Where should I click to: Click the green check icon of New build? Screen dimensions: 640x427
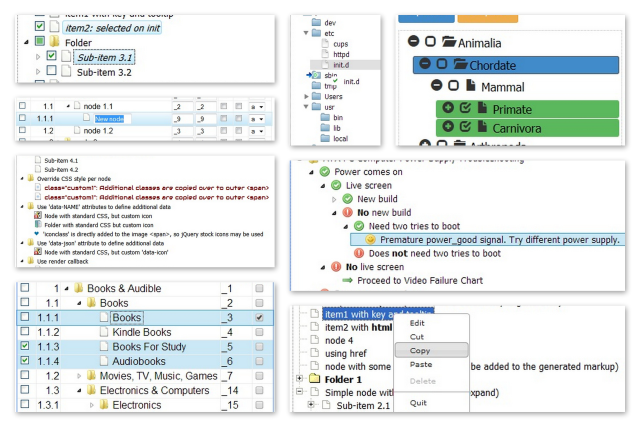tap(347, 199)
